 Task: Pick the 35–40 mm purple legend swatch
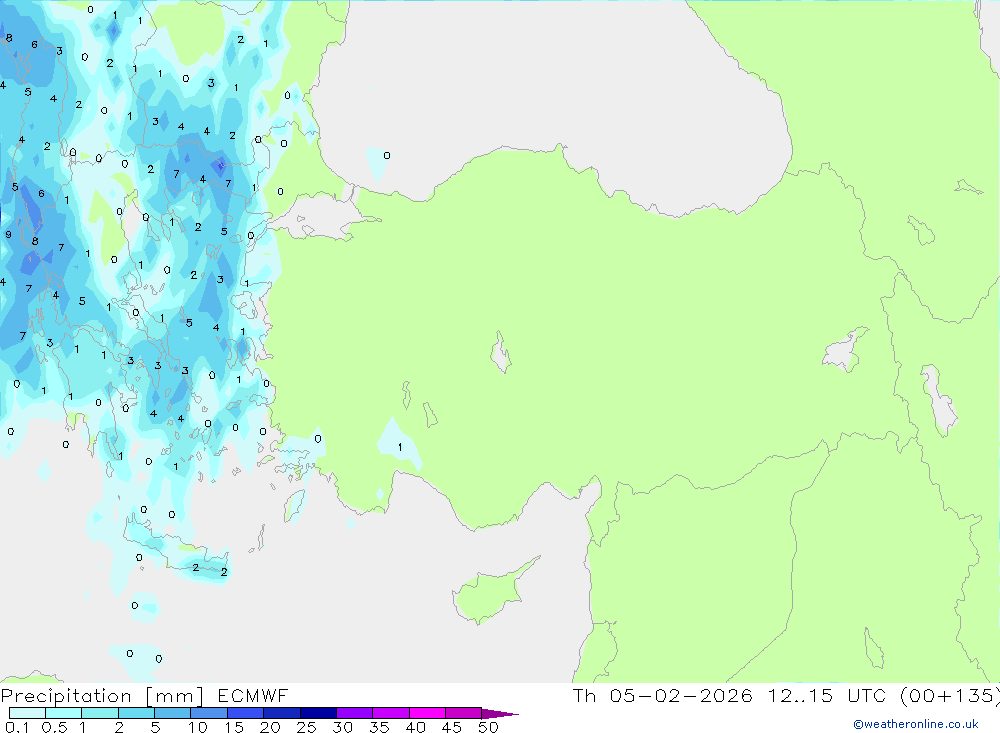(x=391, y=713)
